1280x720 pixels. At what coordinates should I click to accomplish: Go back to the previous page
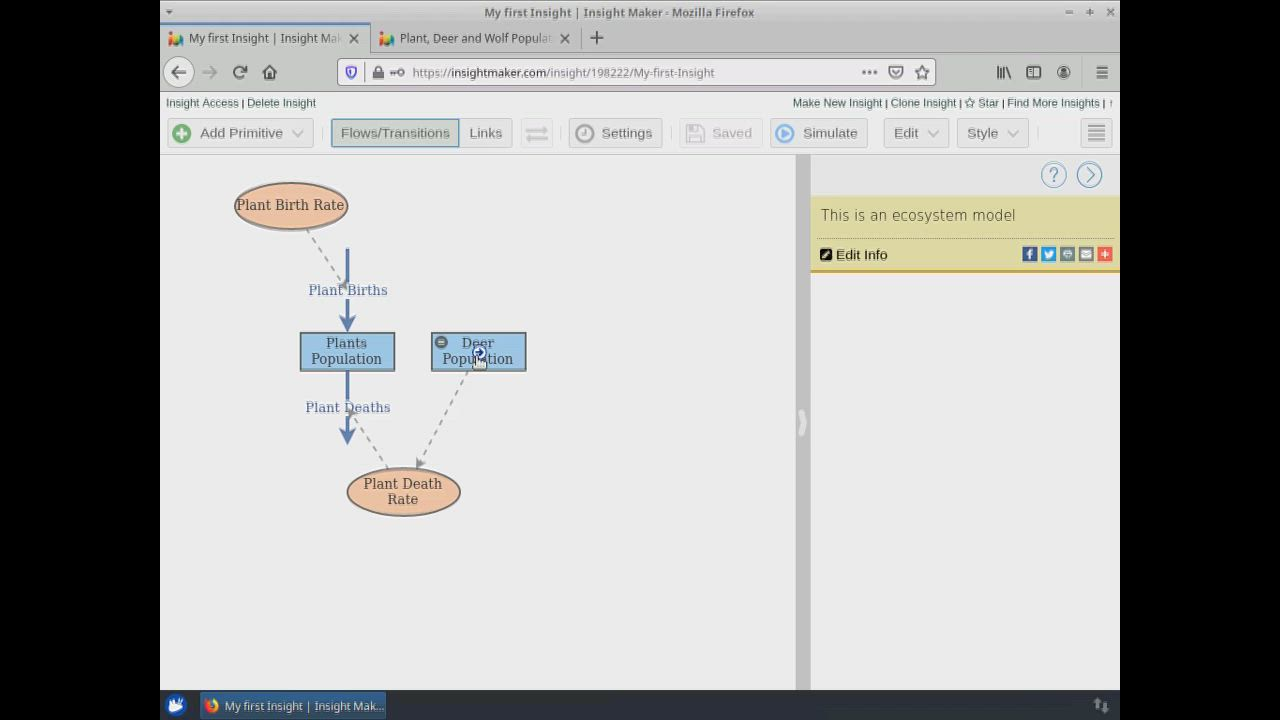click(x=178, y=72)
